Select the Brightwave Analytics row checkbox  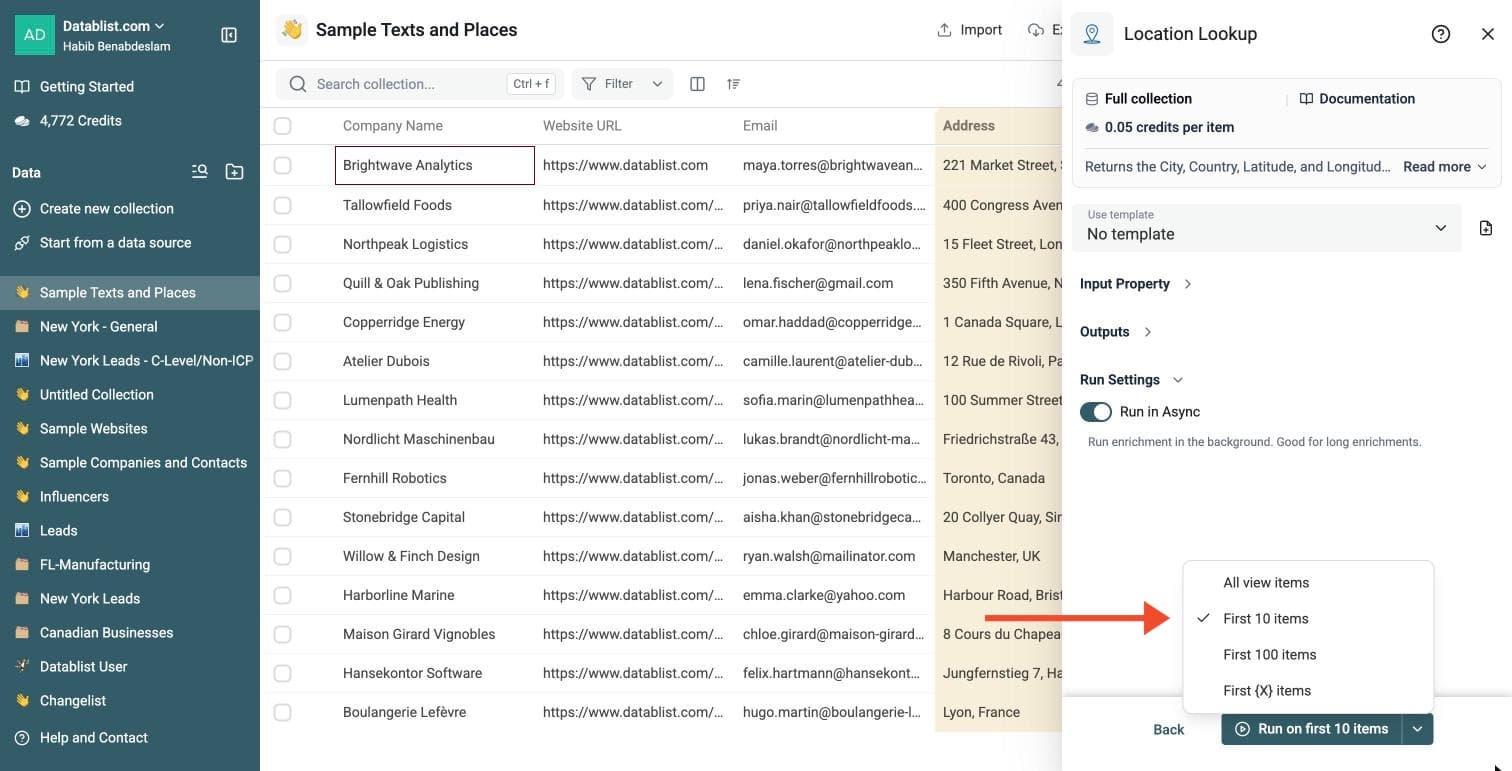[x=283, y=165]
